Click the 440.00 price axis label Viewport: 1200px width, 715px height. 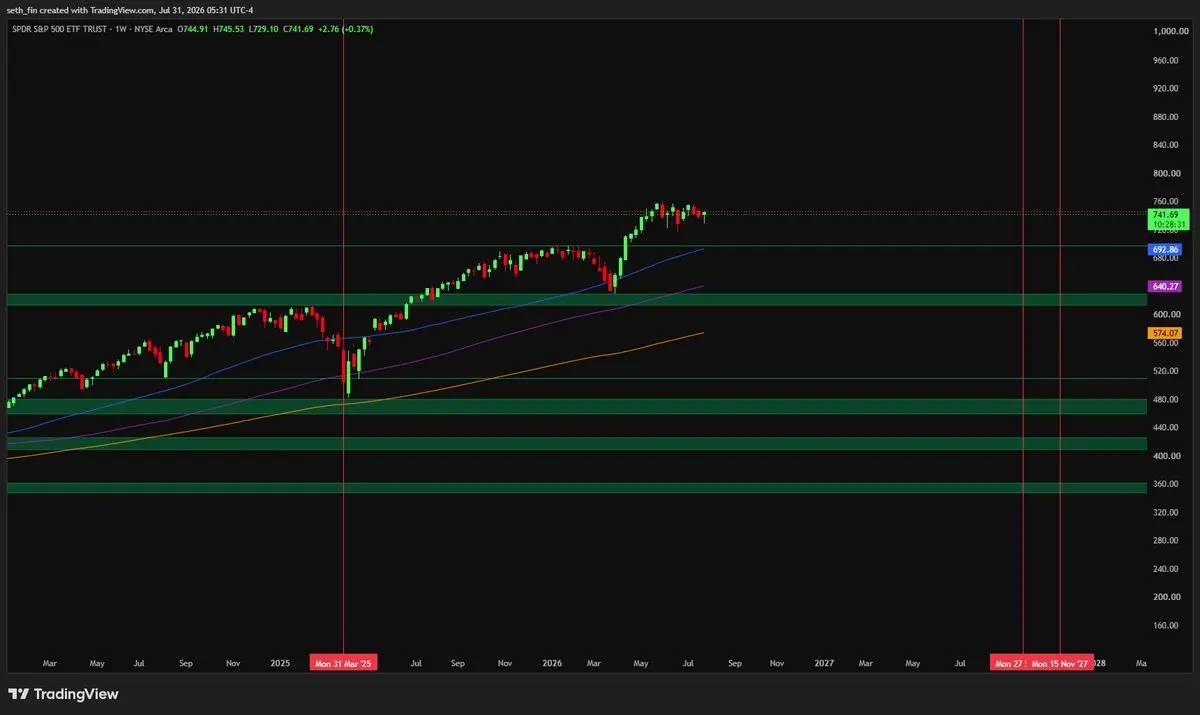point(1167,427)
